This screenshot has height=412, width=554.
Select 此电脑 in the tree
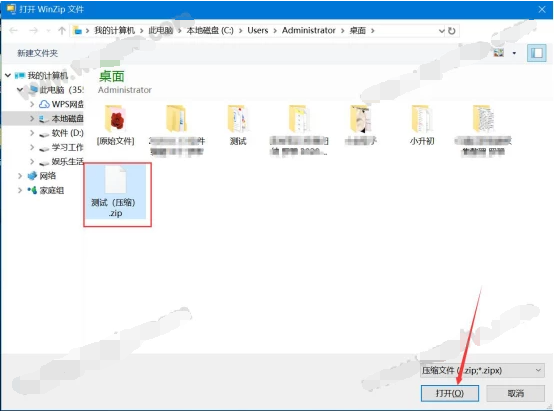(61, 90)
